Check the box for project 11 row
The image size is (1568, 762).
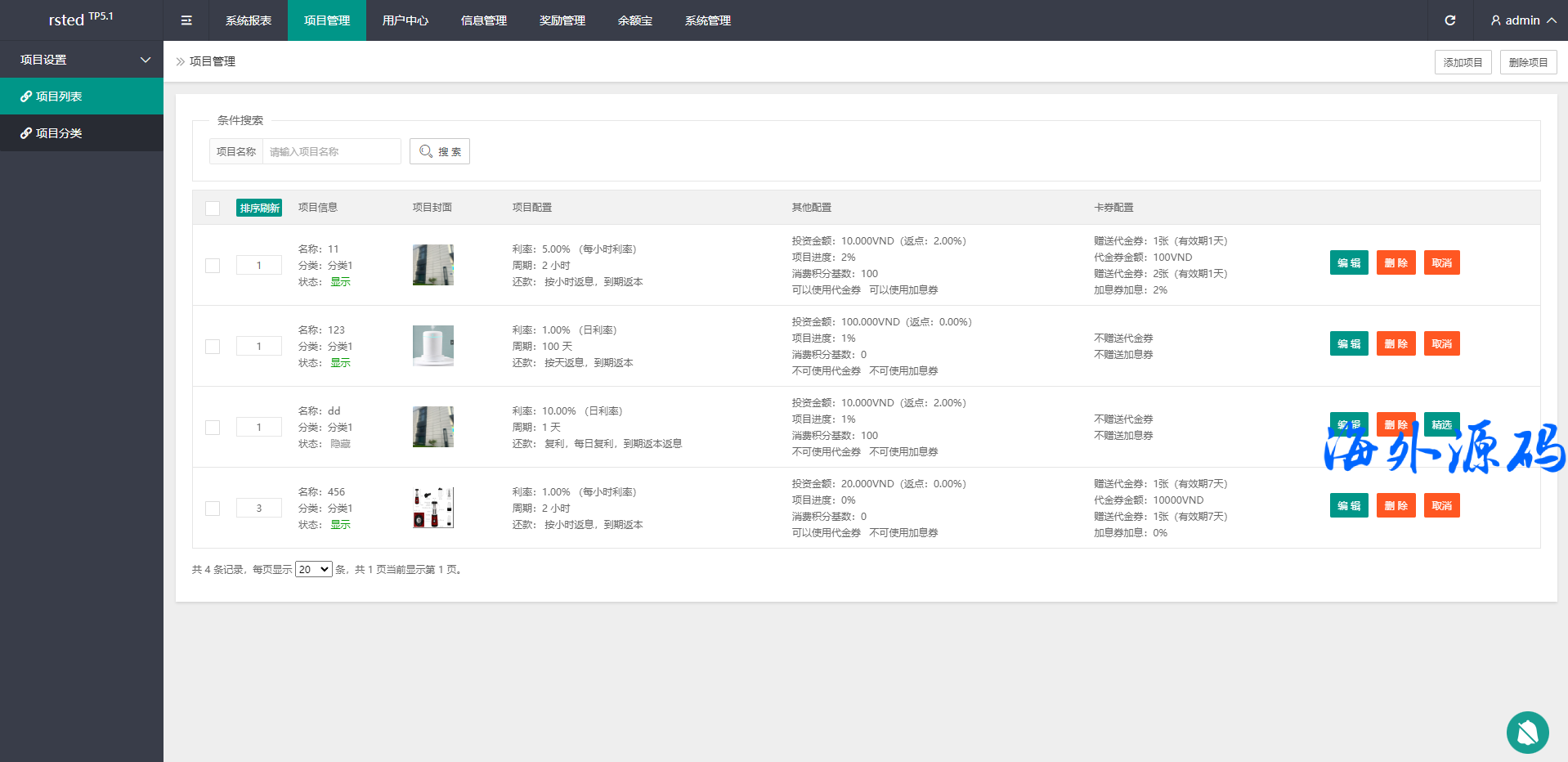pyautogui.click(x=213, y=266)
